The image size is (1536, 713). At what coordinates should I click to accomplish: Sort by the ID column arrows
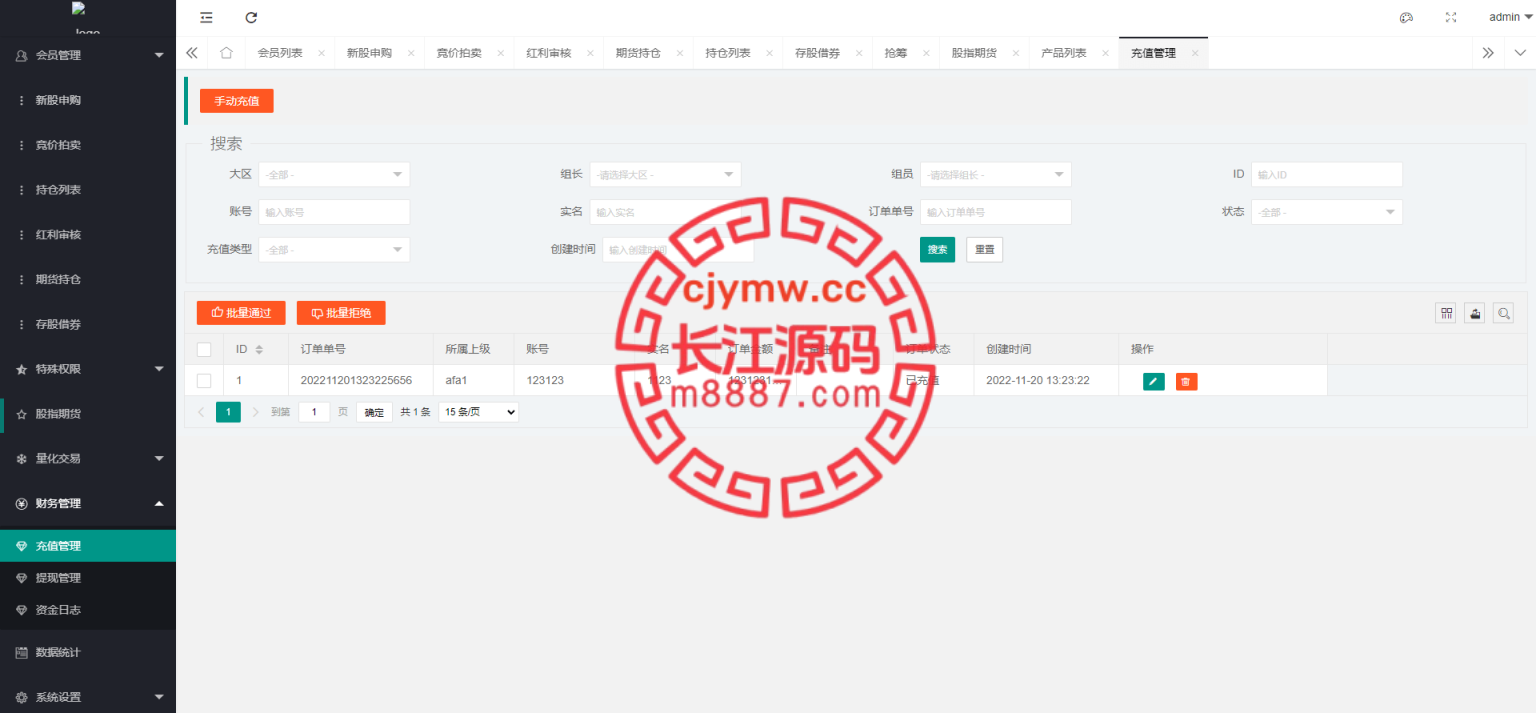(x=259, y=349)
